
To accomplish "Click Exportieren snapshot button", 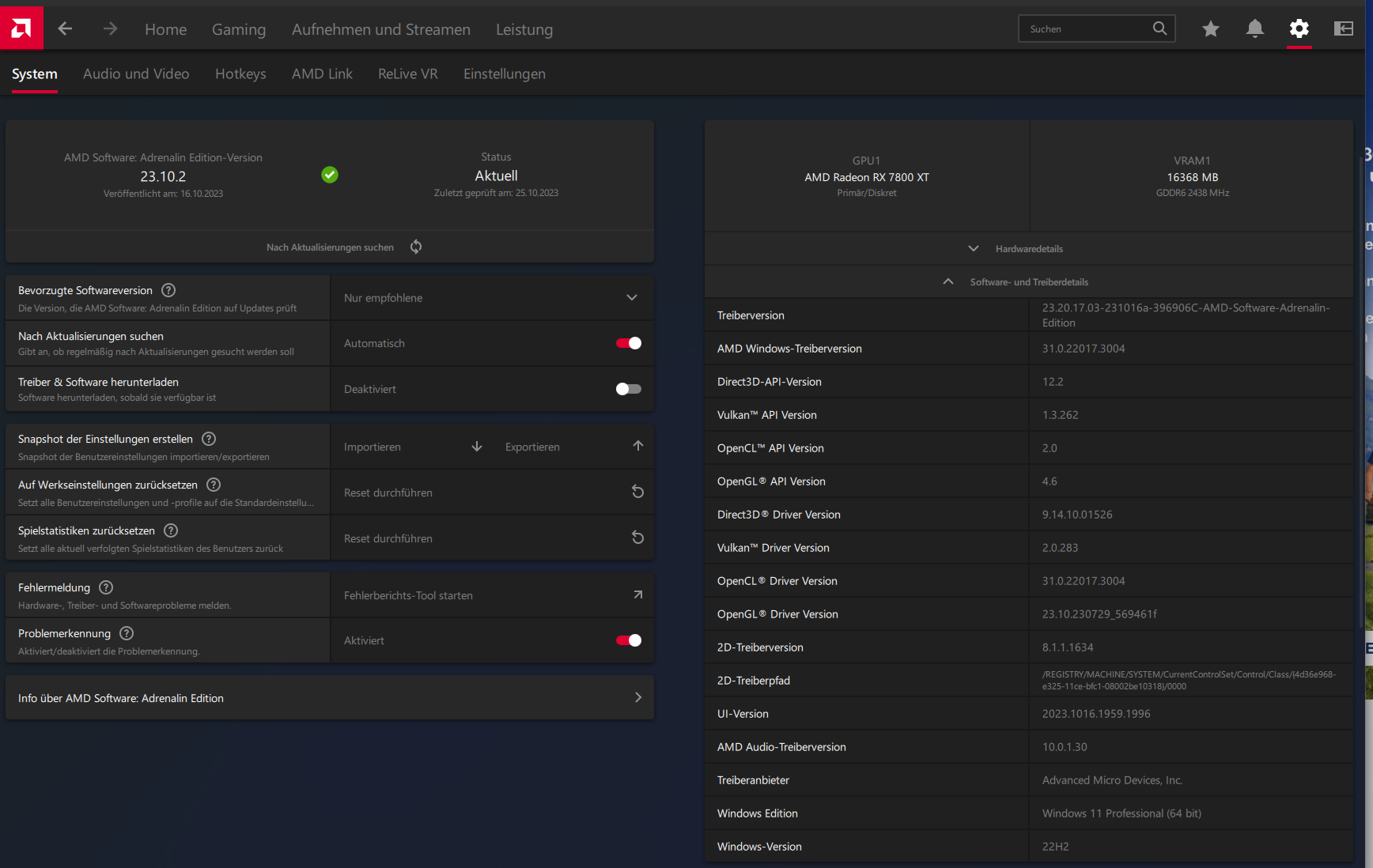I will 573,447.
